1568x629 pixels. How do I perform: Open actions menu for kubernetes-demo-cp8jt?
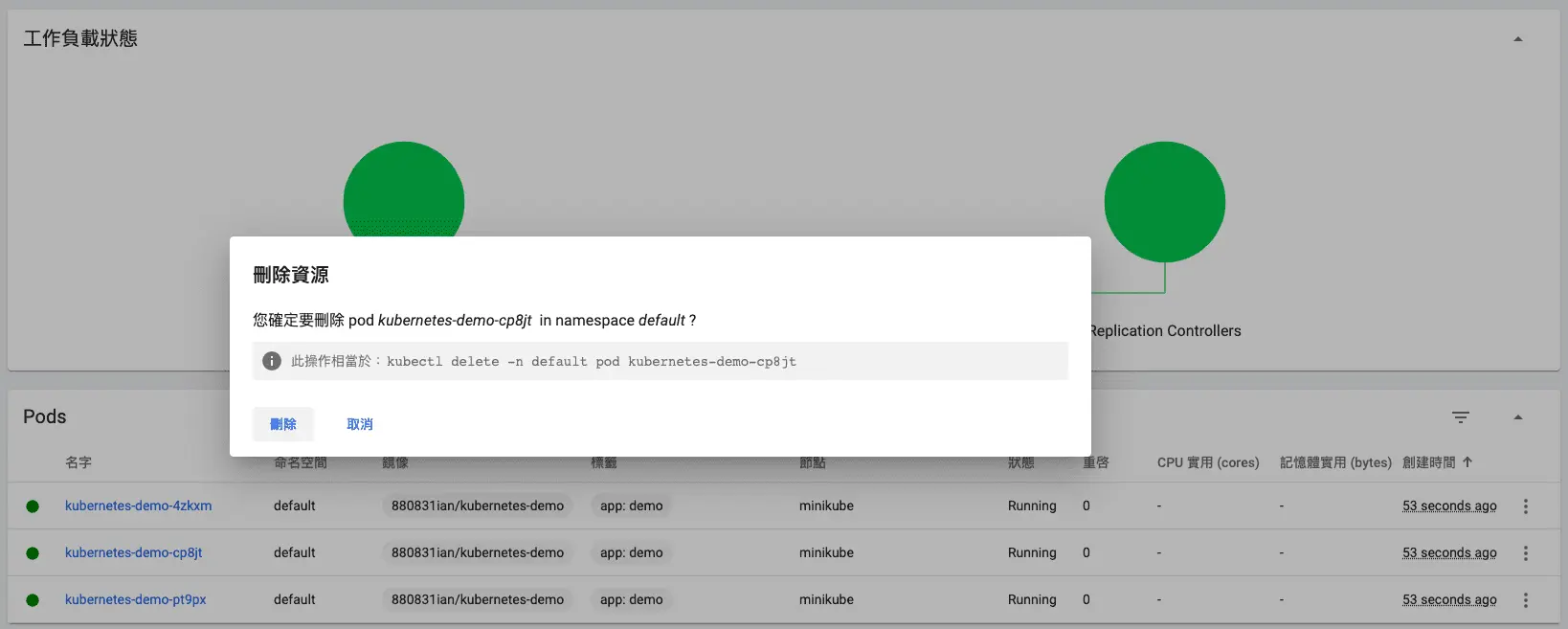pyautogui.click(x=1525, y=553)
